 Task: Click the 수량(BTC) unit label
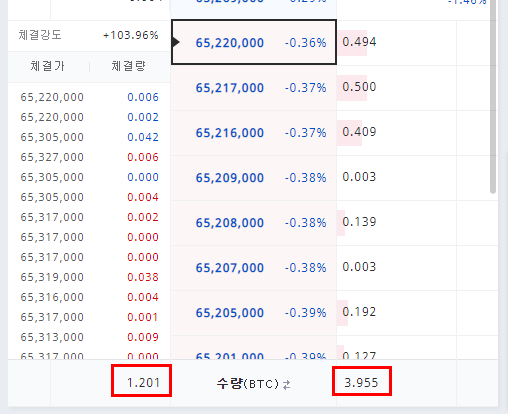248,384
